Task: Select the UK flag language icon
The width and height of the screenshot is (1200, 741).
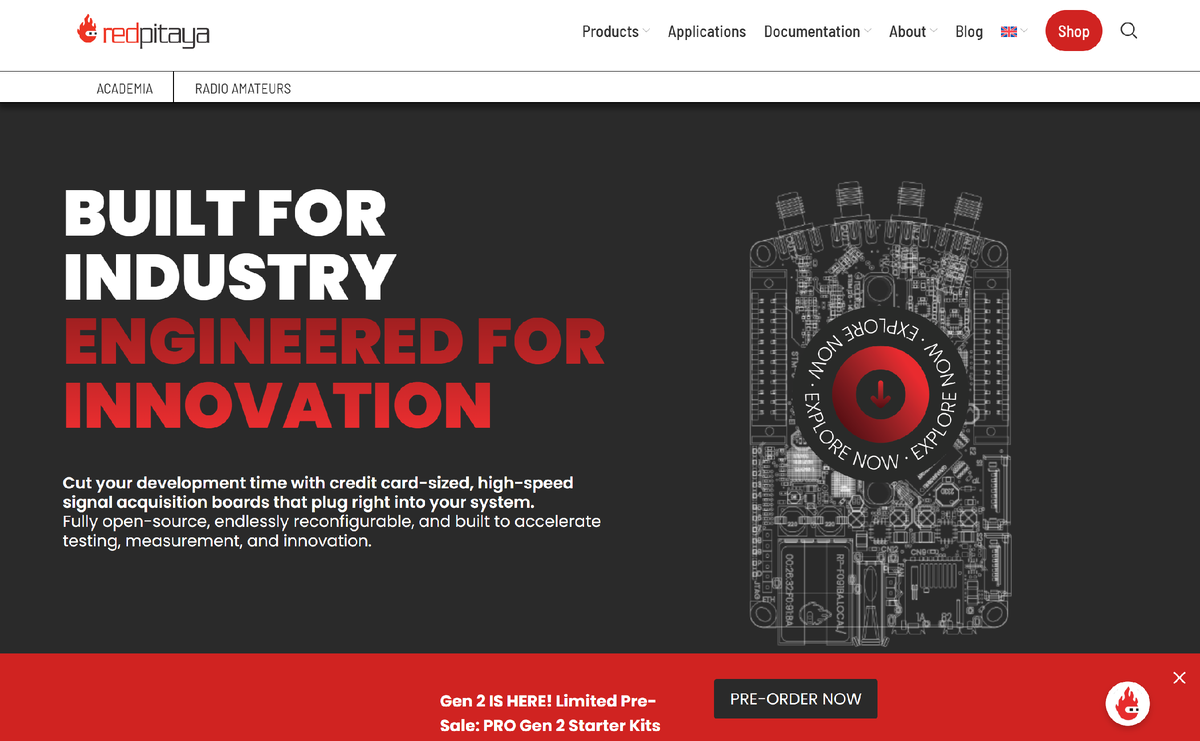Action: click(x=1008, y=32)
